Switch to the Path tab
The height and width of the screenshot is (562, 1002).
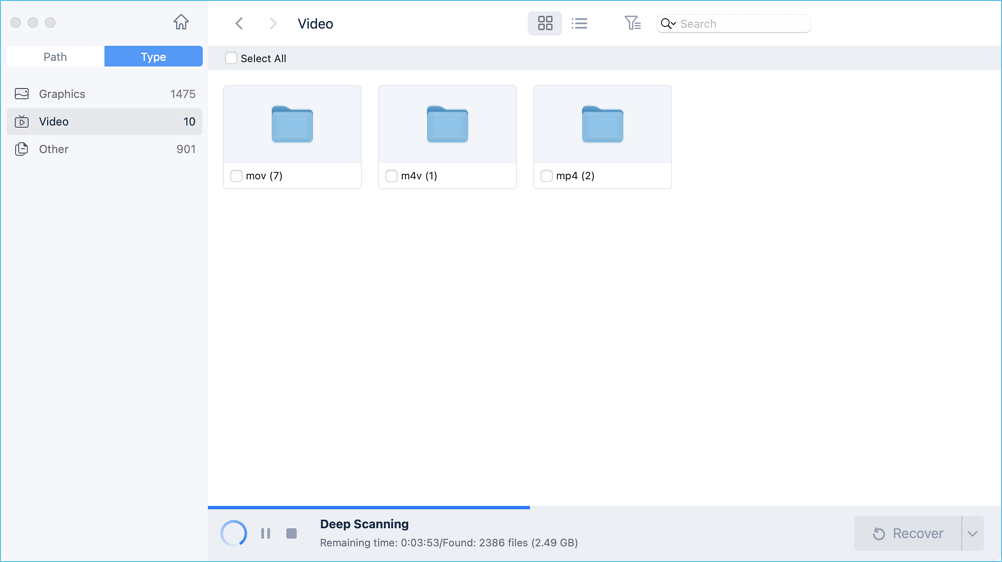[x=55, y=56]
